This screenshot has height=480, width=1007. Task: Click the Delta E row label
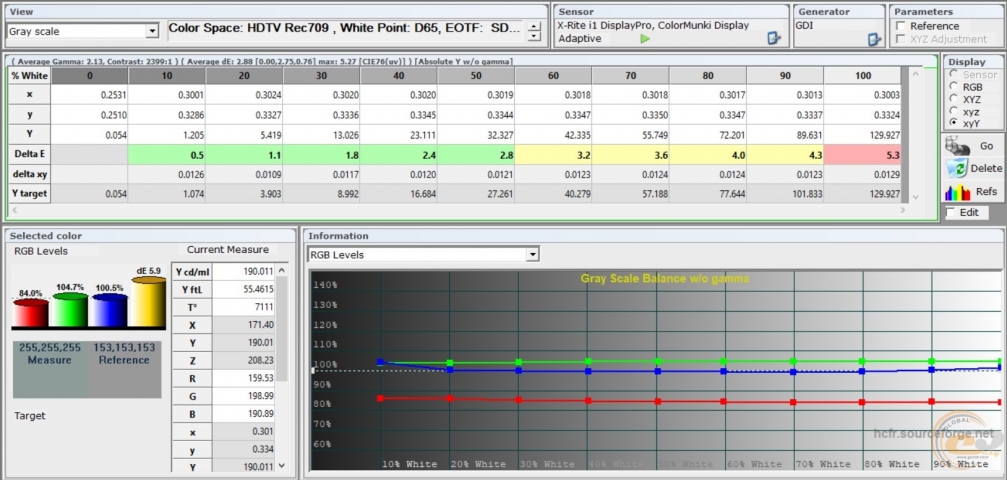click(30, 155)
